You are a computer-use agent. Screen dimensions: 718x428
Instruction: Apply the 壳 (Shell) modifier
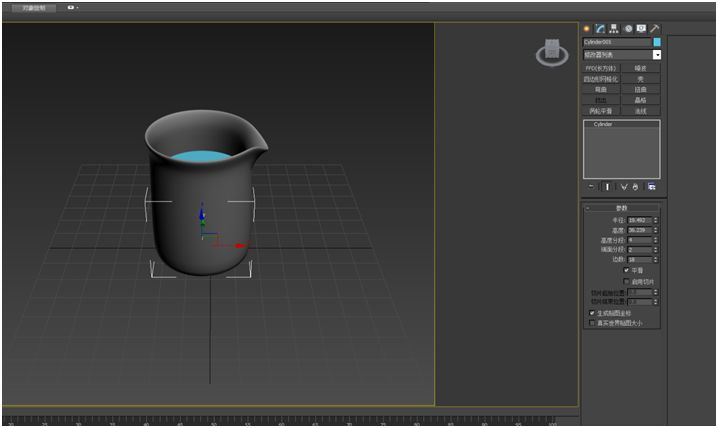tap(641, 79)
